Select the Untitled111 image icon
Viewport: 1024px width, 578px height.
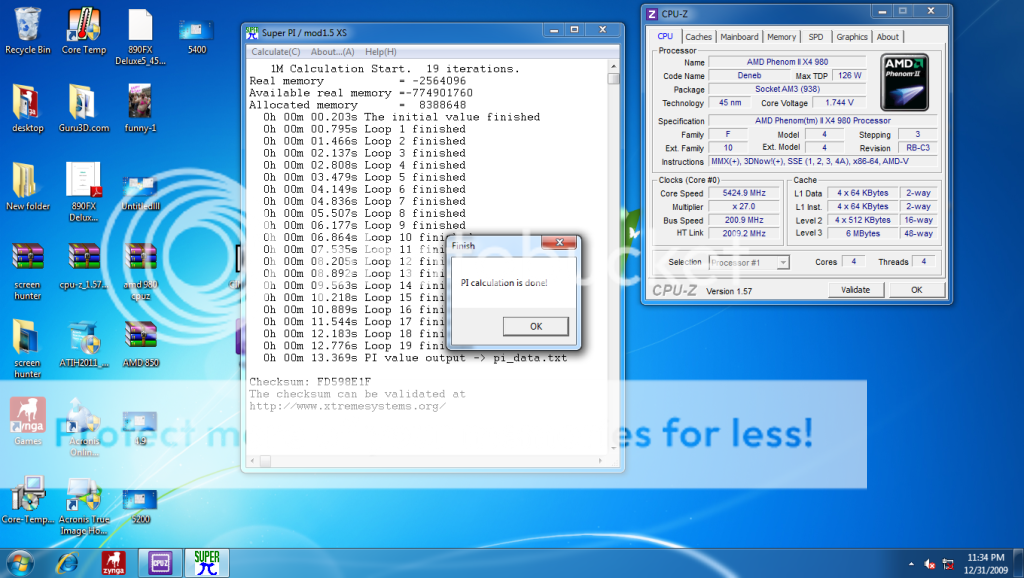[x=140, y=192]
